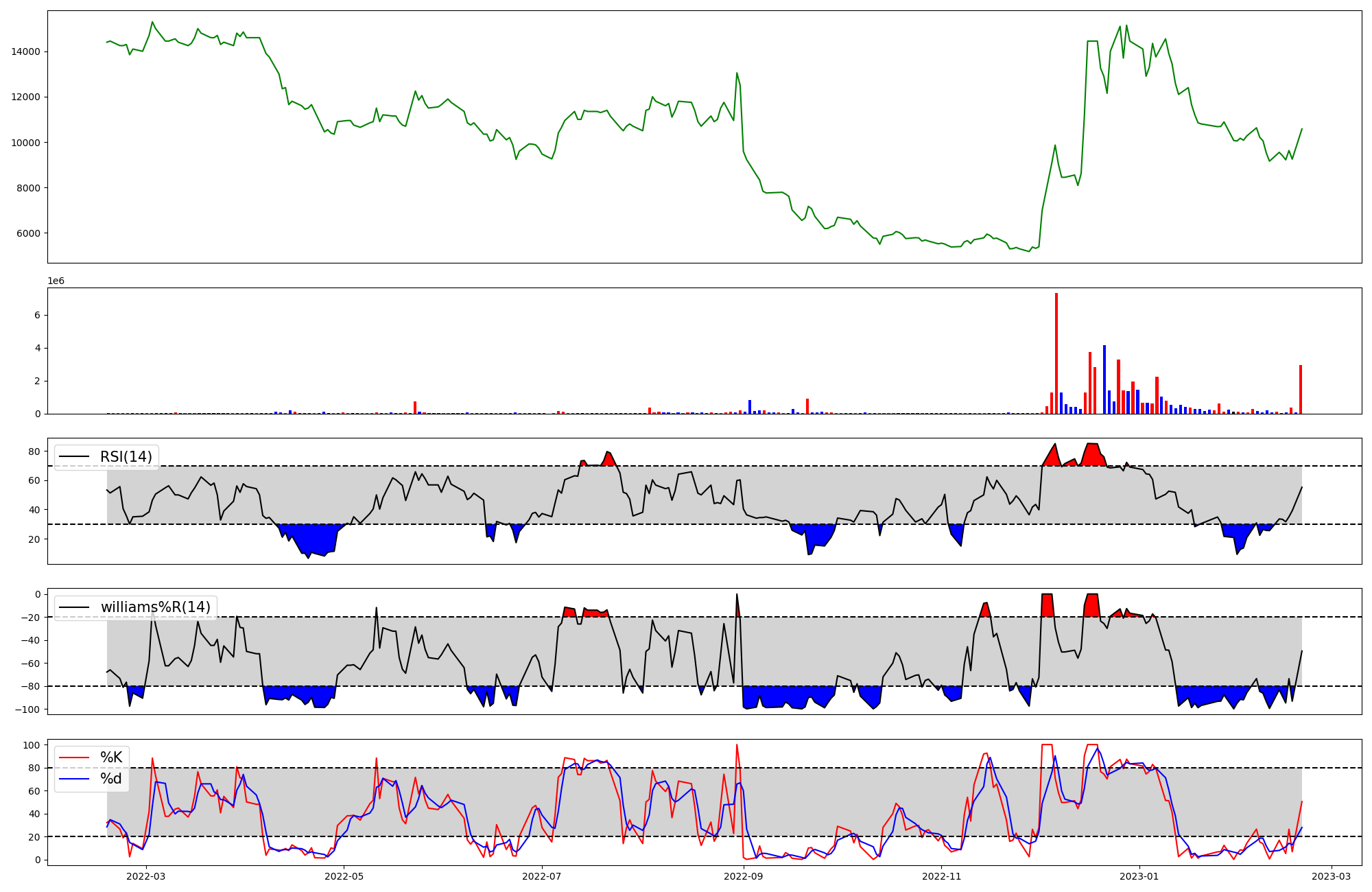Viewport: 1372px width, 892px height.
Task: Click the 2022-07 x-axis date label
Action: coord(542,876)
